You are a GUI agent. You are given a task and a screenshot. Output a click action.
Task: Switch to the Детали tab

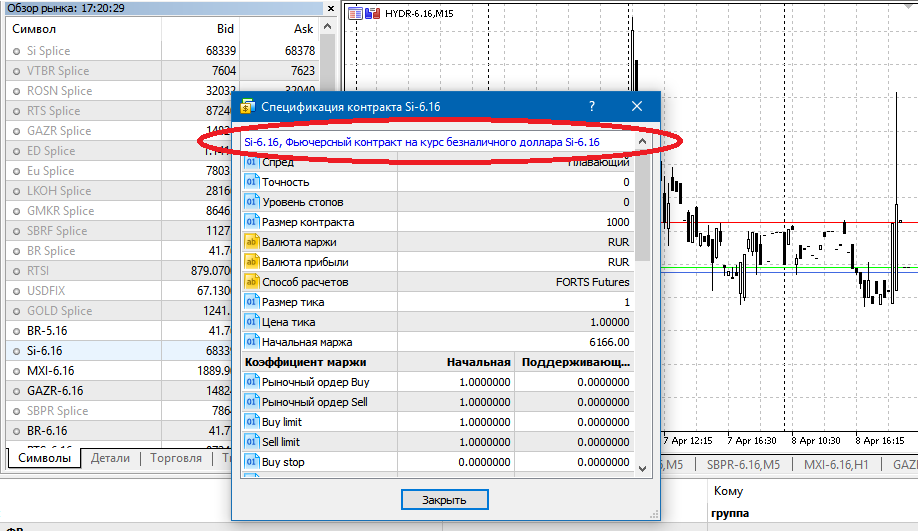click(x=110, y=458)
